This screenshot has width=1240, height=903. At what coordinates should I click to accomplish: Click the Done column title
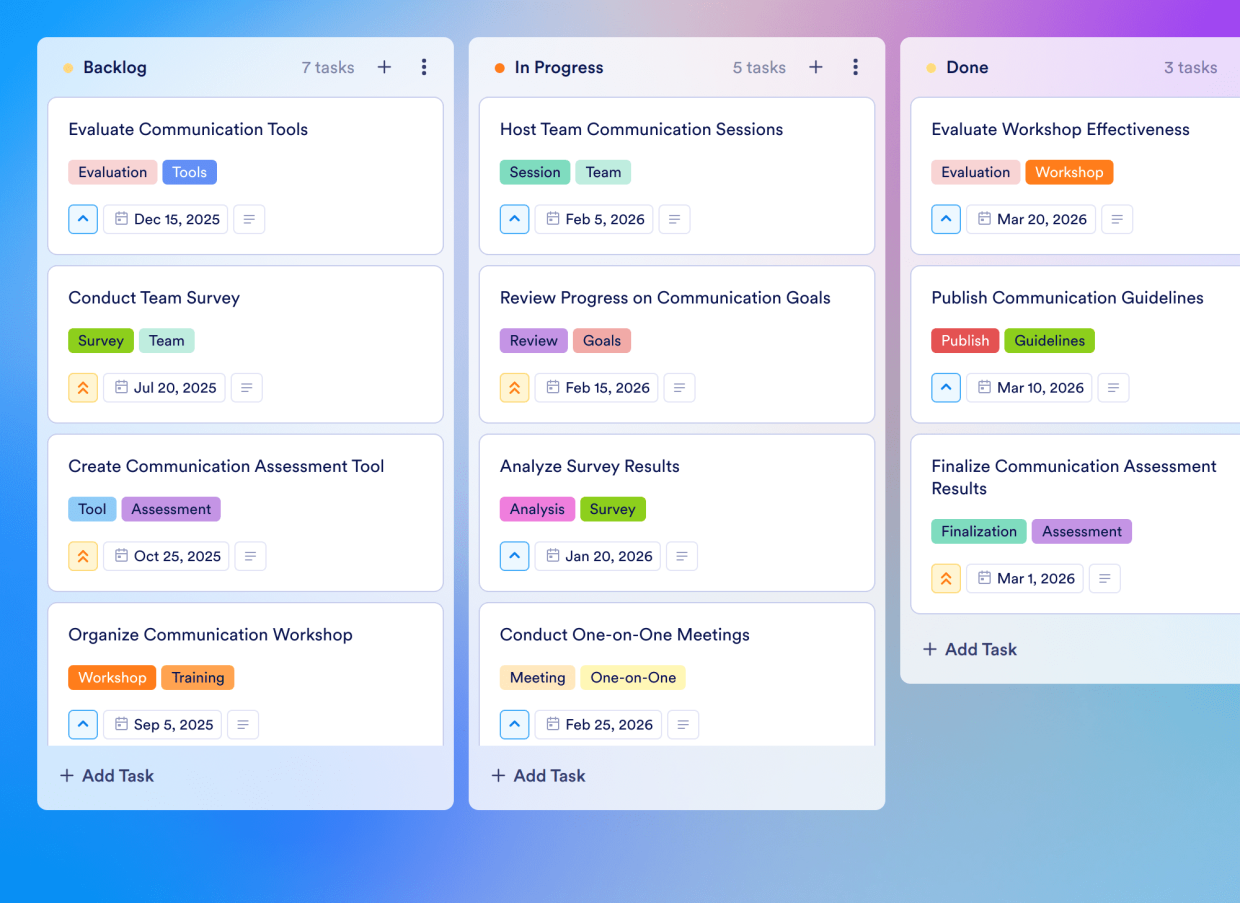[x=966, y=68]
